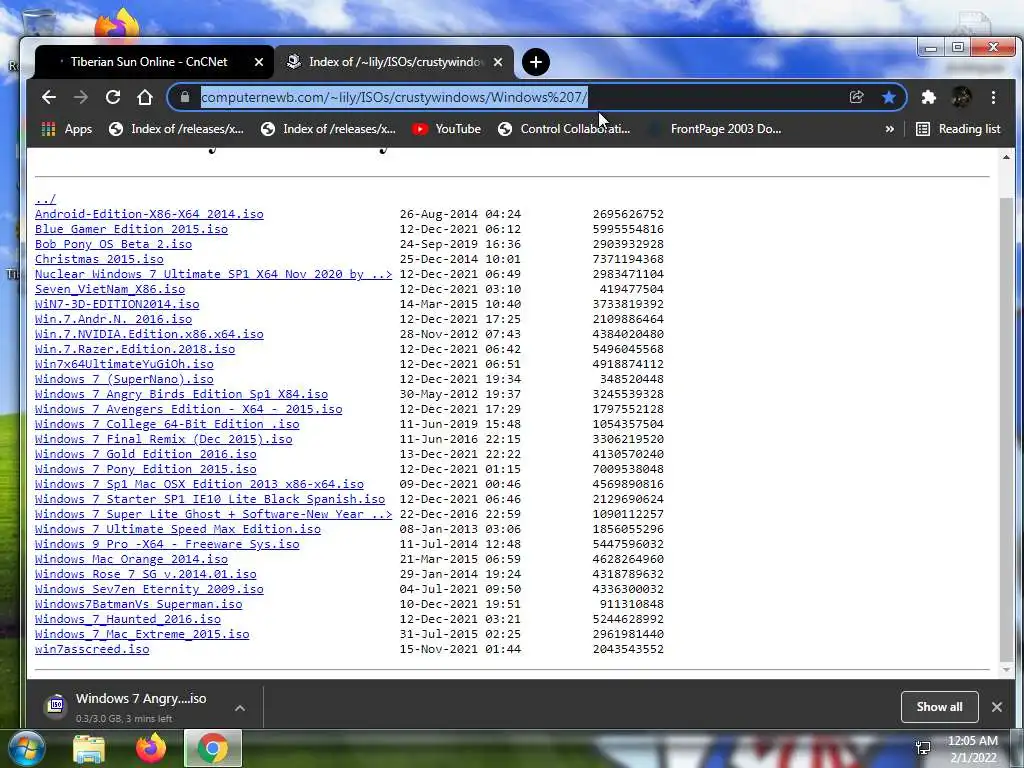1024x768 pixels.
Task: Open Windows 7 Gold Edition 2016 link
Action: click(146, 455)
